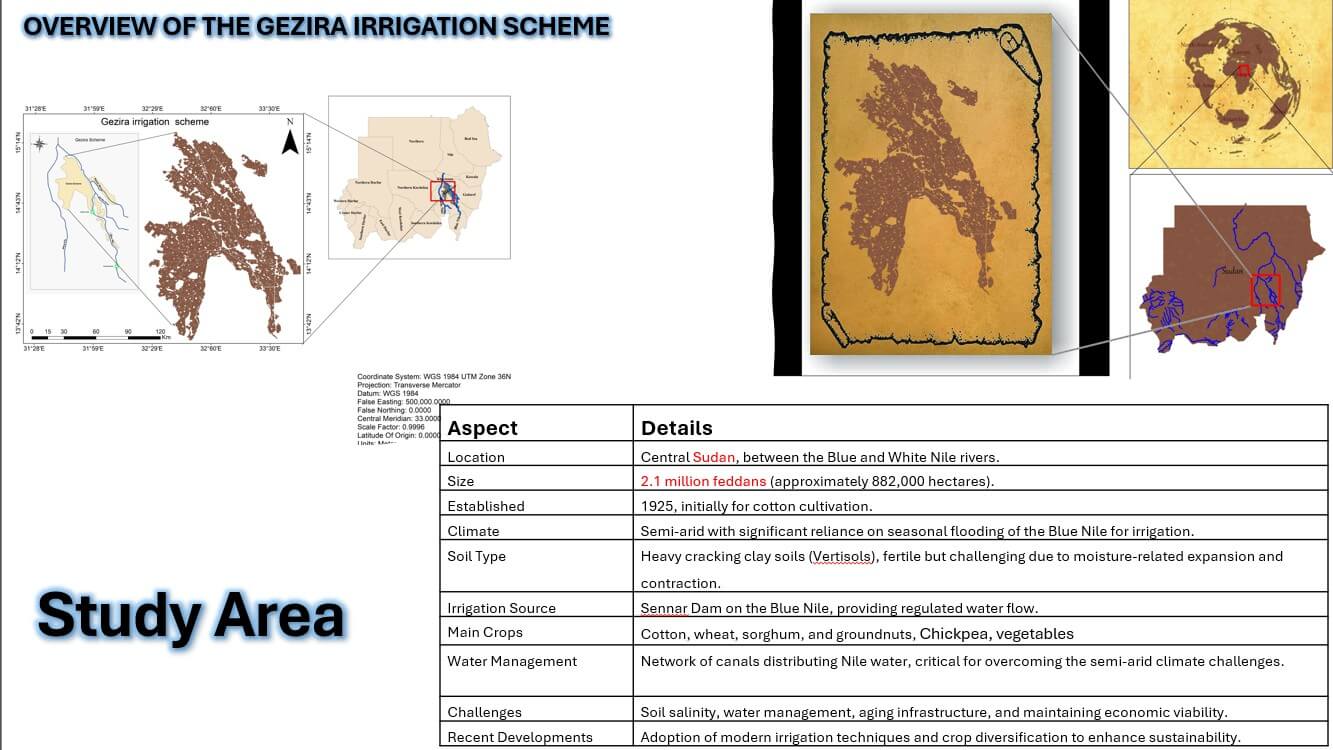Select the slide title "Overview of the Gezira Irrigation Scheme"
This screenshot has width=1333, height=750.
coord(316,26)
